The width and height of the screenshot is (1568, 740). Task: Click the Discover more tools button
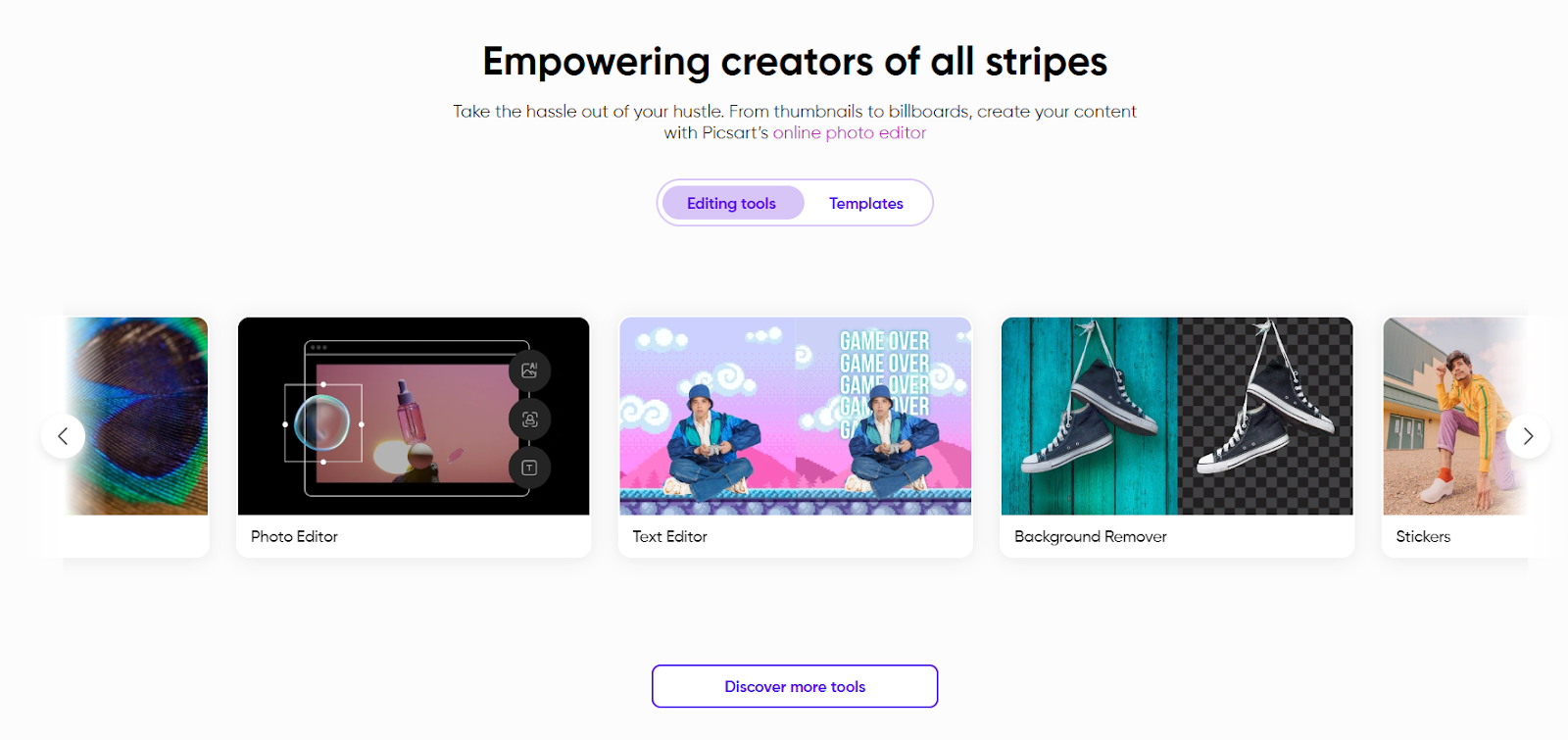(795, 686)
